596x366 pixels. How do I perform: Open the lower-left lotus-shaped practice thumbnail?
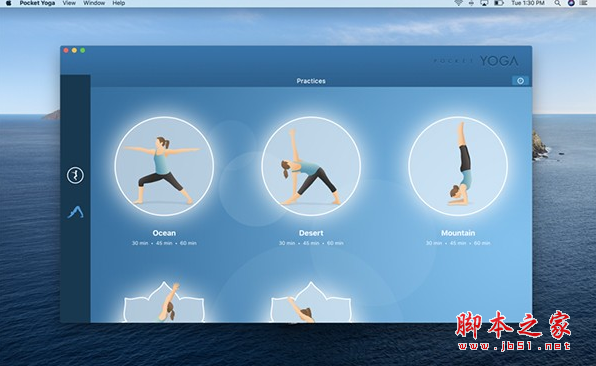coord(164,302)
